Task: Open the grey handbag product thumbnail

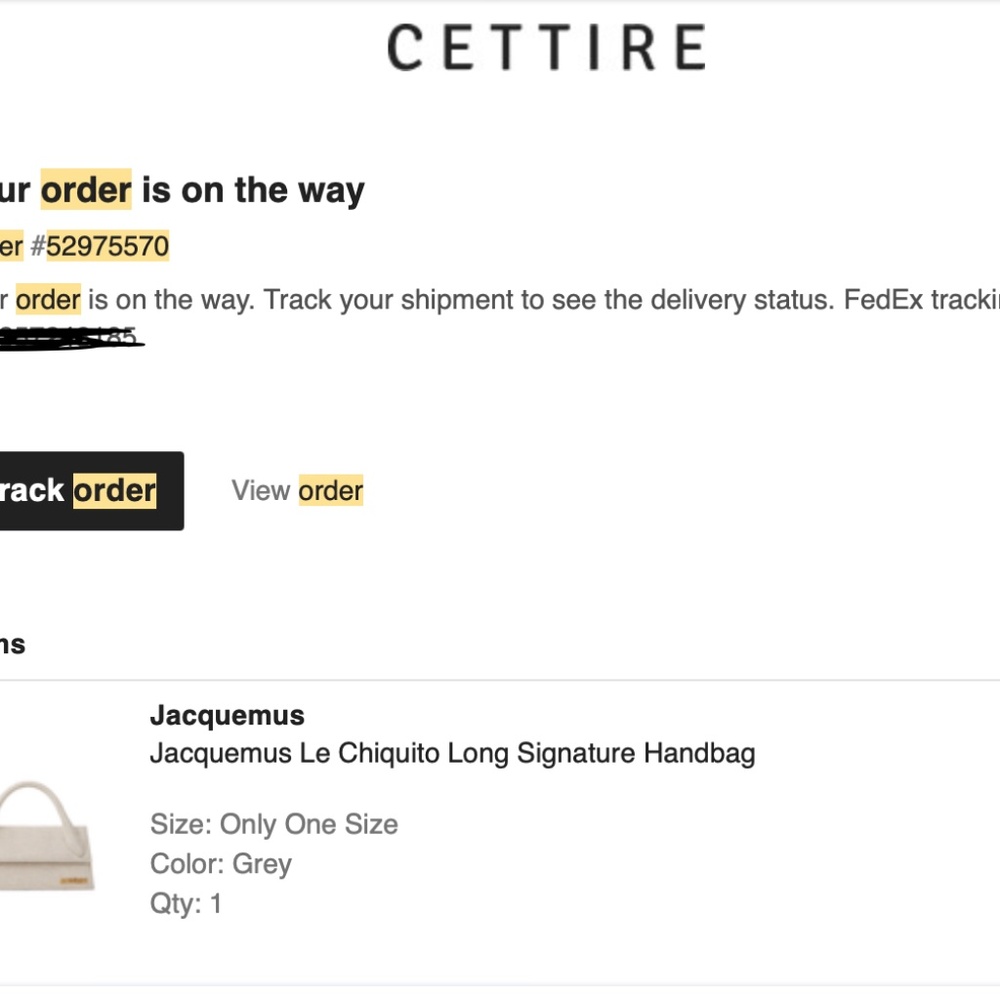Action: (x=47, y=836)
